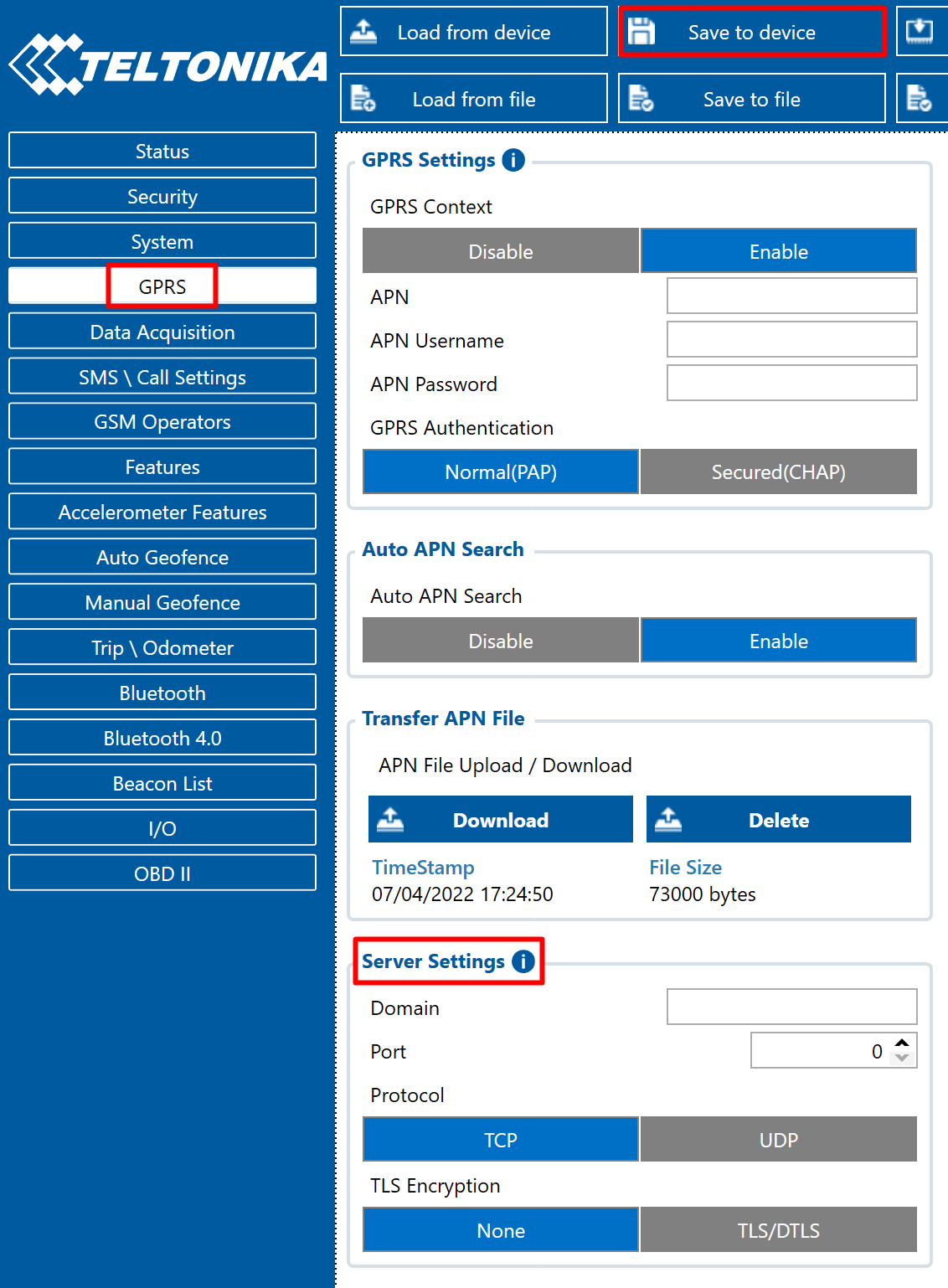
Task: Increase the Port value with the up arrow
Action: 900,1044
